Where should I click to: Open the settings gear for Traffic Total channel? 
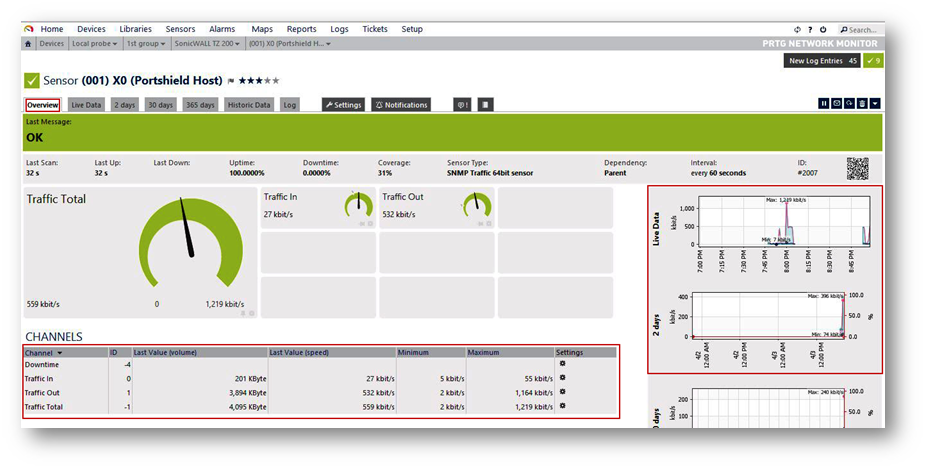563,407
